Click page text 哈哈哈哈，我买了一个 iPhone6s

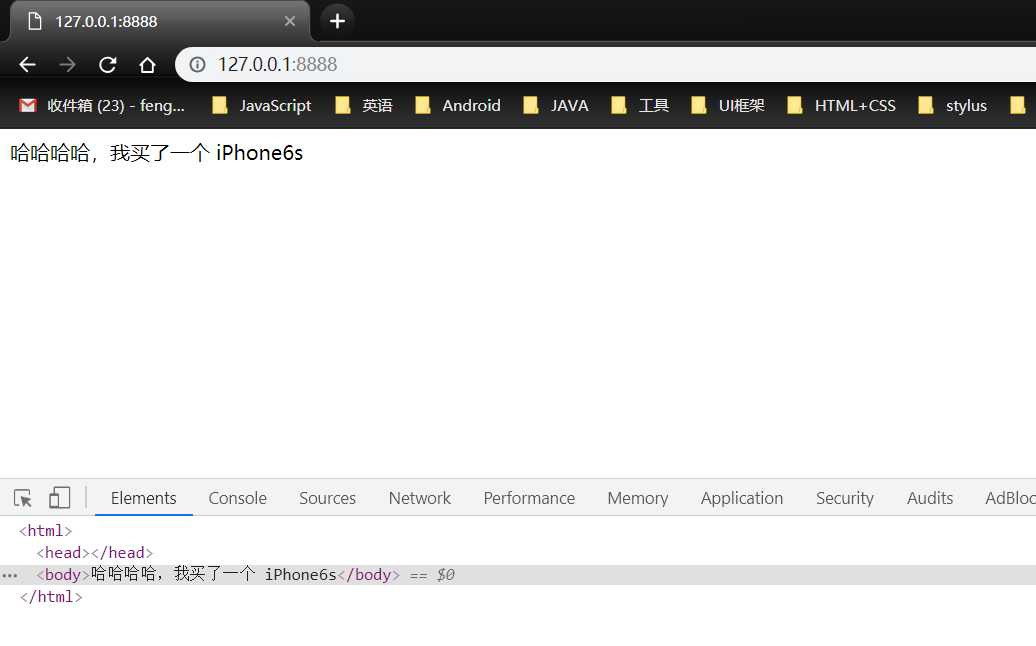click(157, 153)
